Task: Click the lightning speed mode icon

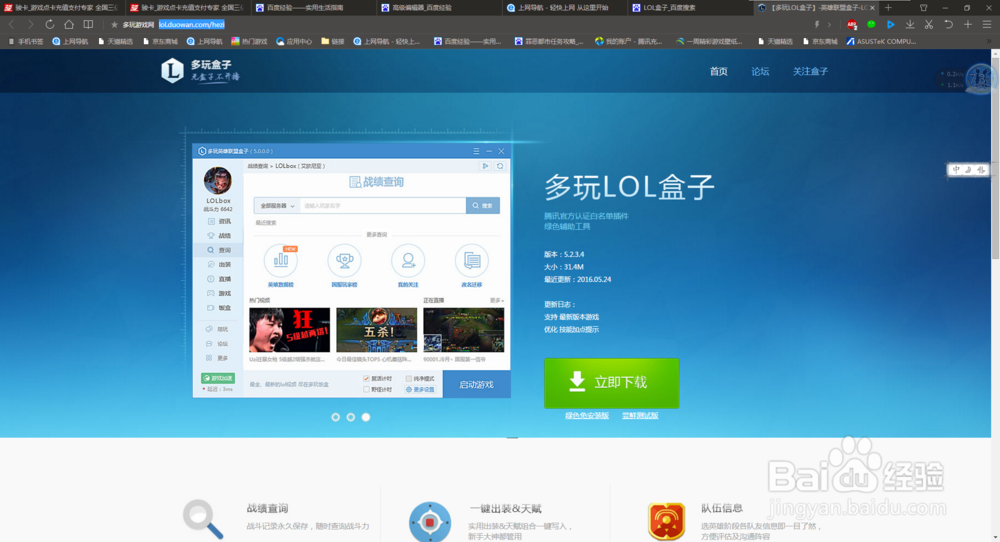Action: [816, 24]
